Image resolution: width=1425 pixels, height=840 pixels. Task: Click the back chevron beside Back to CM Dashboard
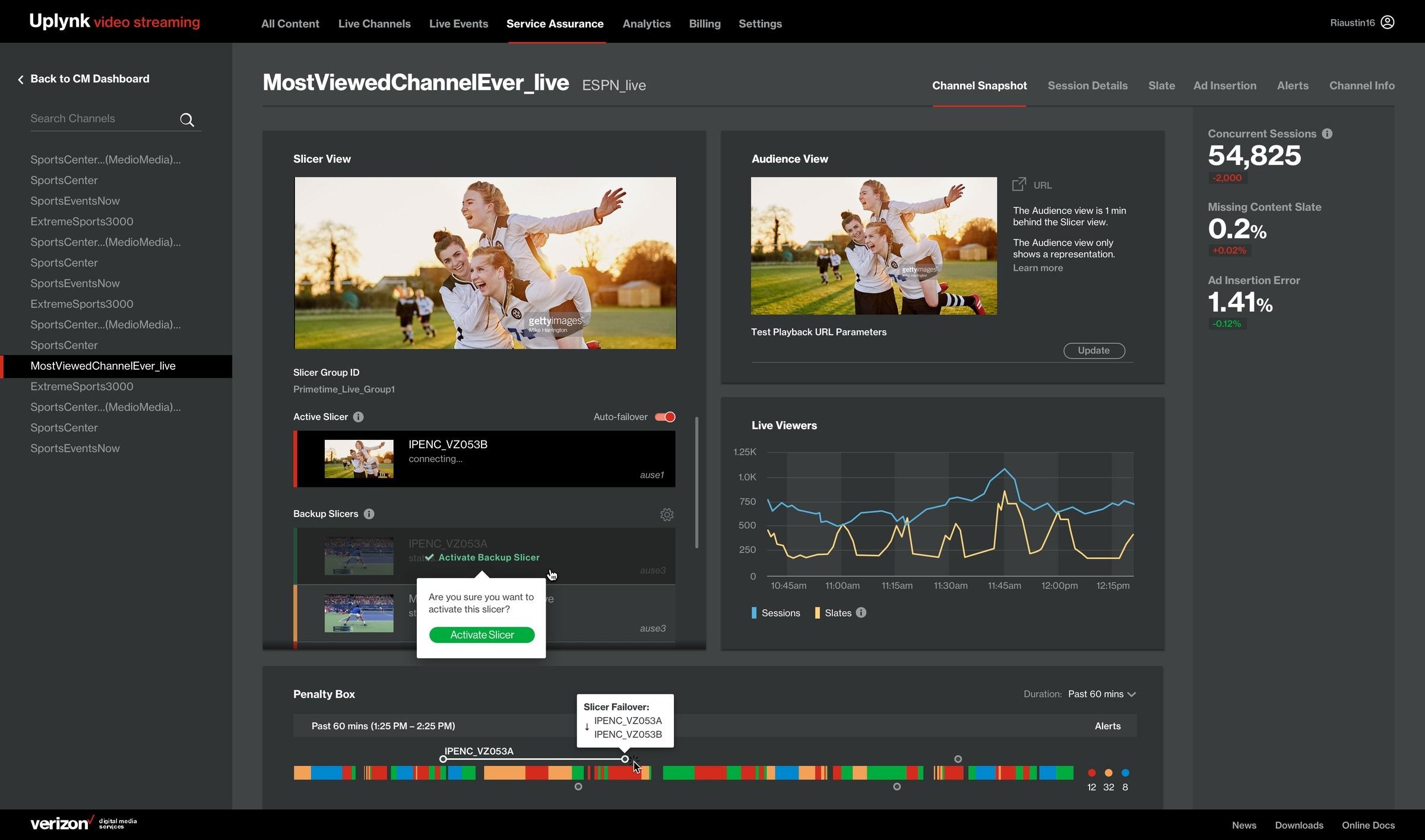coord(21,80)
